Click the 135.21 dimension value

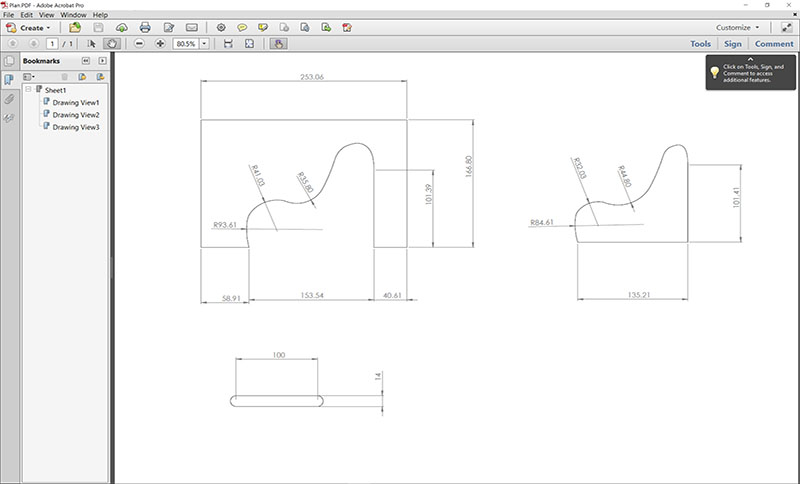[x=639, y=295]
